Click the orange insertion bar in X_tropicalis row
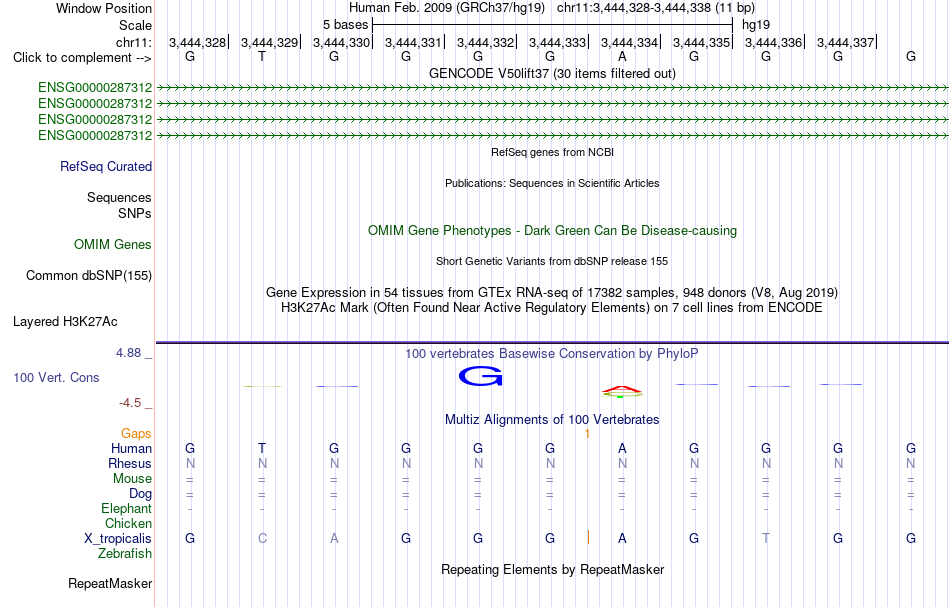Viewport: 950px width, 607px height. 588,537
